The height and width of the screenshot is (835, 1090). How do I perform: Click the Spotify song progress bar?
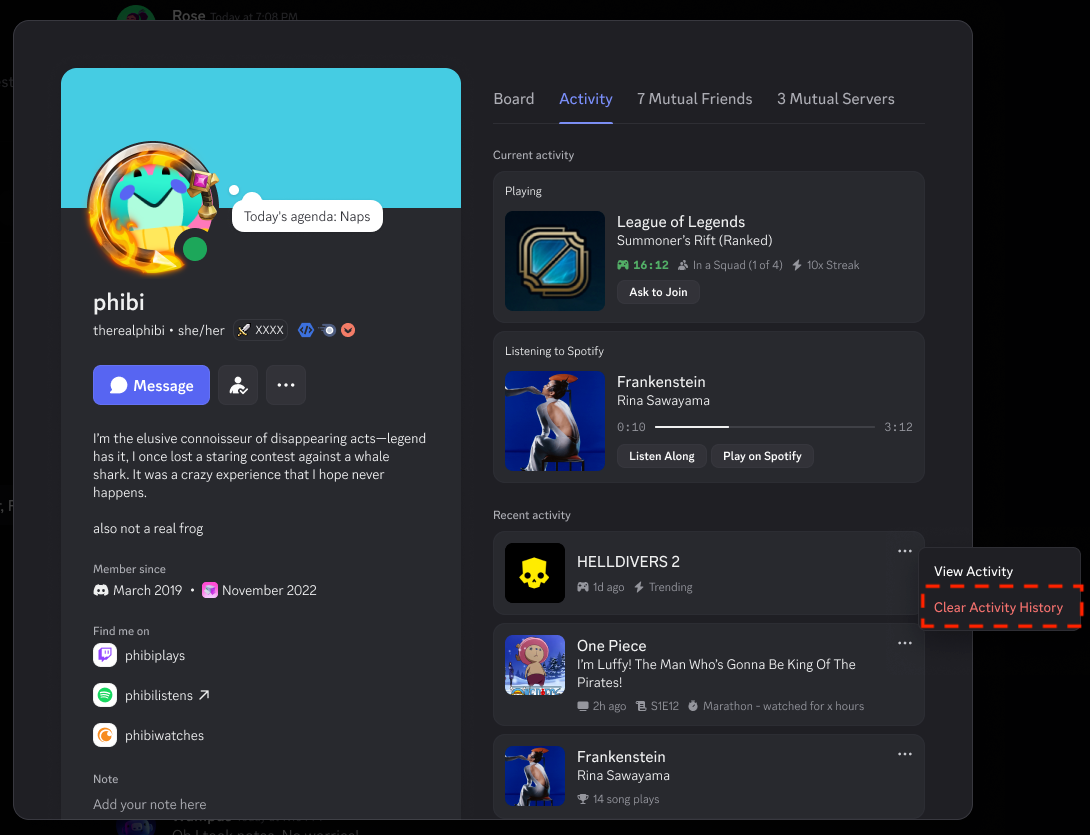[x=765, y=427]
